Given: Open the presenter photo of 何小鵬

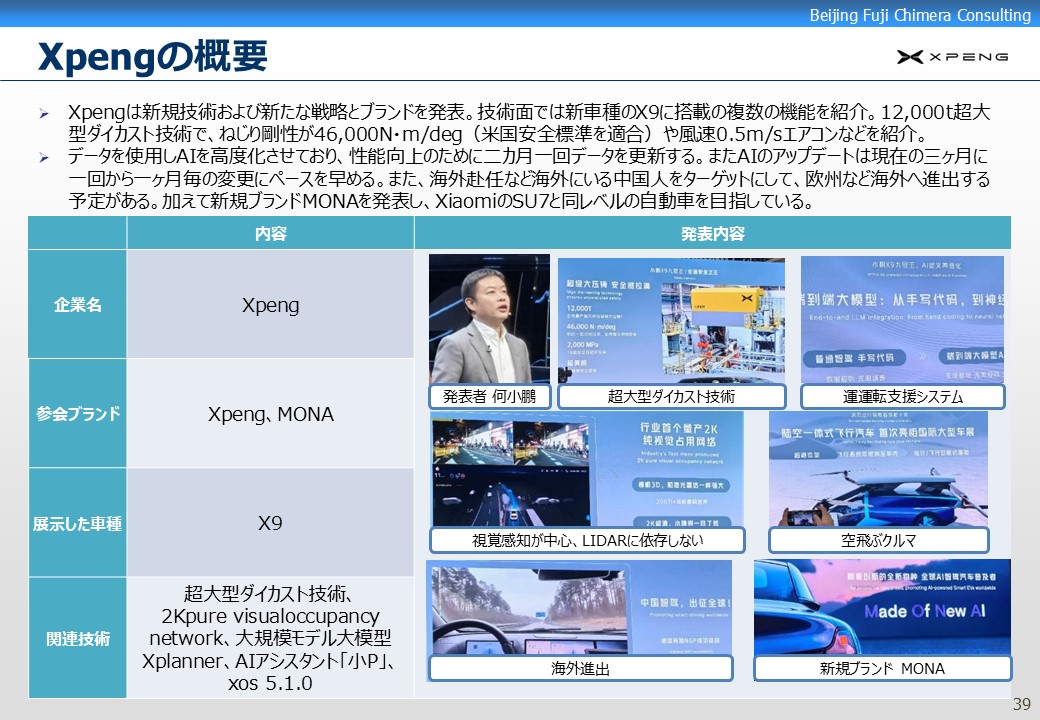Looking at the screenshot, I should pyautogui.click(x=489, y=319).
